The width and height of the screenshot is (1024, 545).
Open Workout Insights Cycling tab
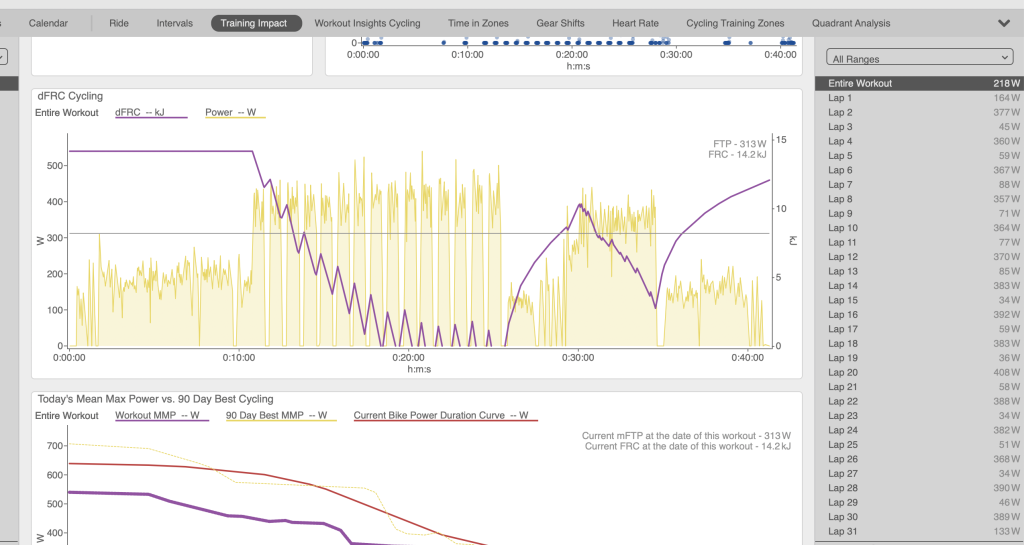[x=367, y=23]
